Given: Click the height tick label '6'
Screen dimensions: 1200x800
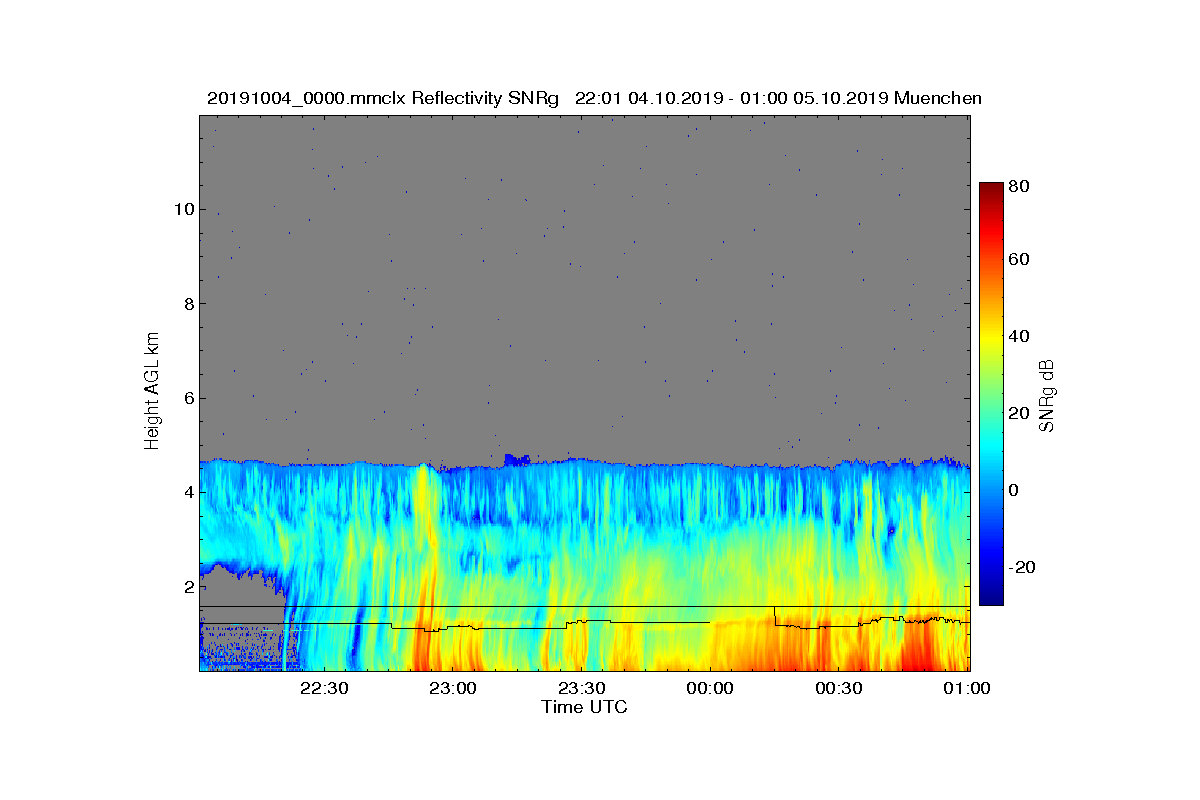Looking at the screenshot, I should 188,398.
